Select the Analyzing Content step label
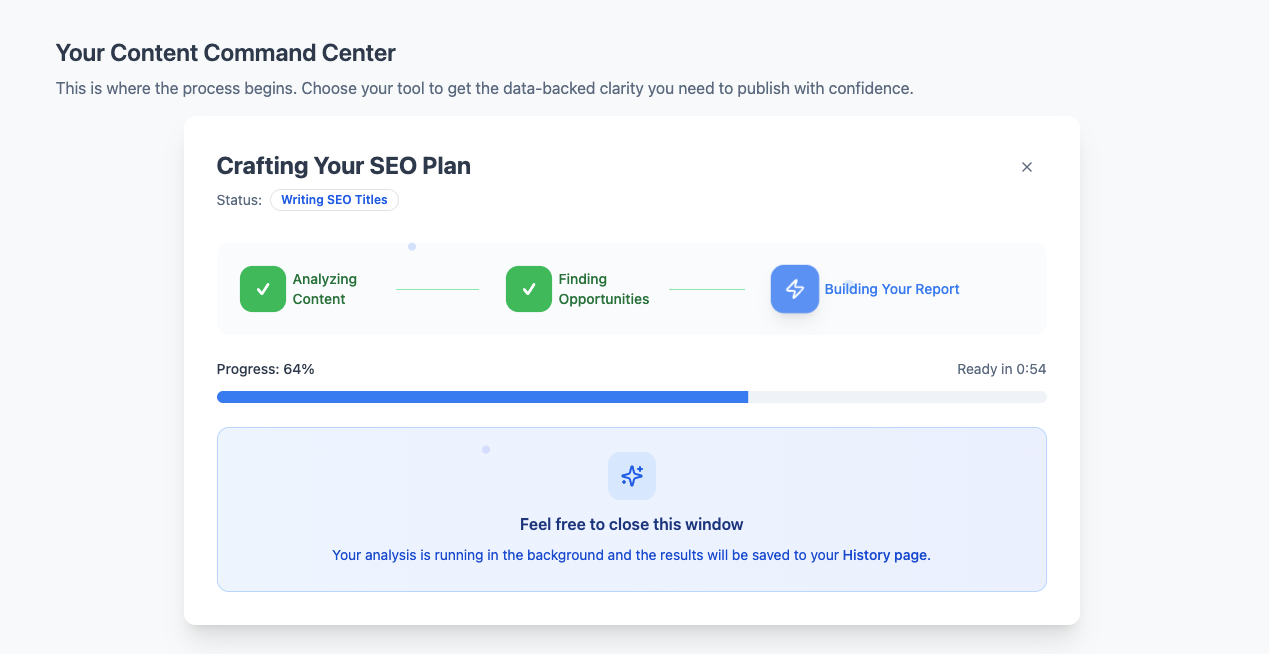Image resolution: width=1269 pixels, height=654 pixels. [324, 289]
